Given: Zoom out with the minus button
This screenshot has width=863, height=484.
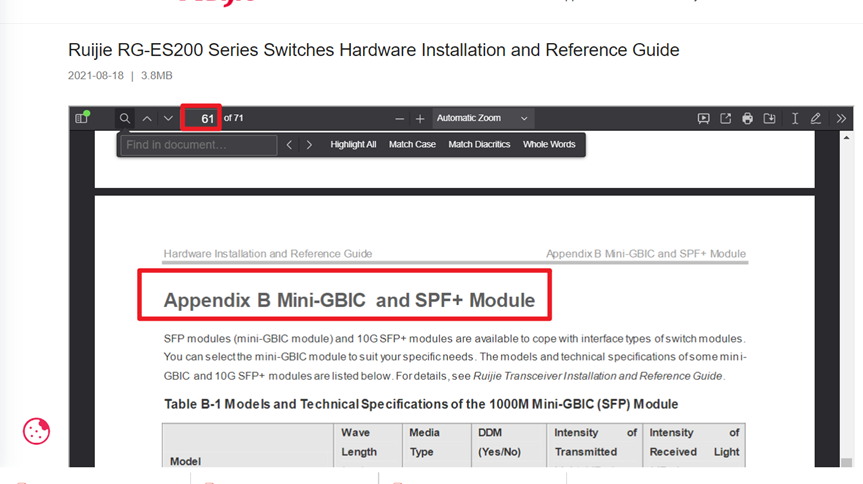Looking at the screenshot, I should pos(400,118).
